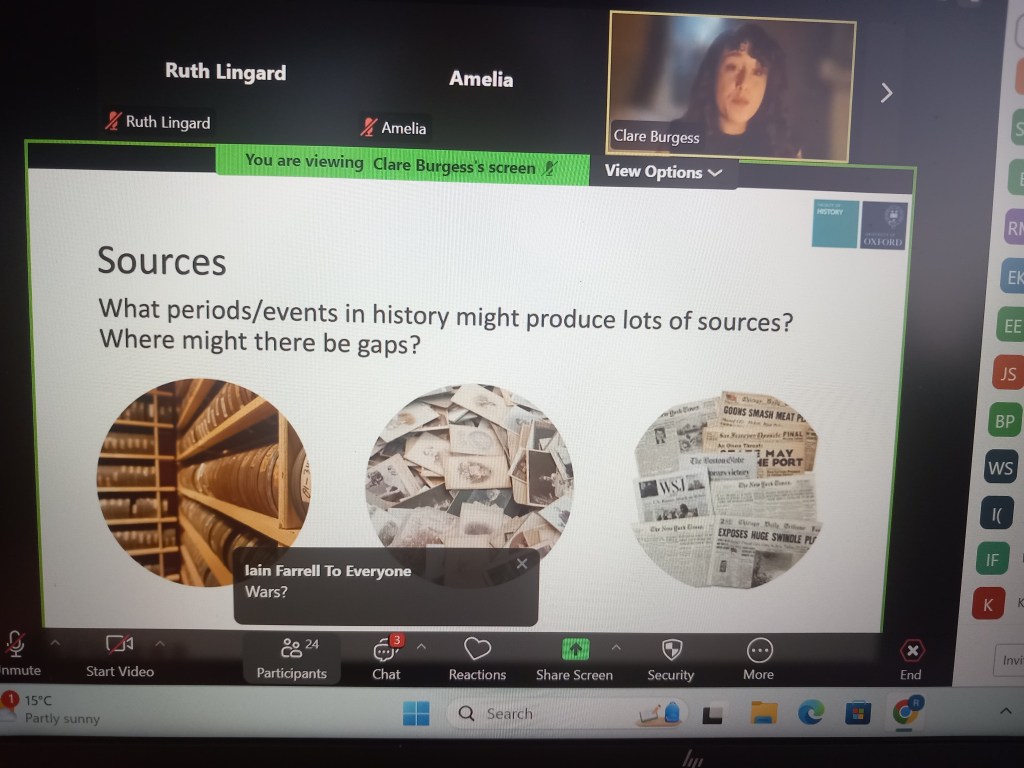Launch Google Chrome from the taskbar
Screen dimensions: 1024x768
[906, 712]
